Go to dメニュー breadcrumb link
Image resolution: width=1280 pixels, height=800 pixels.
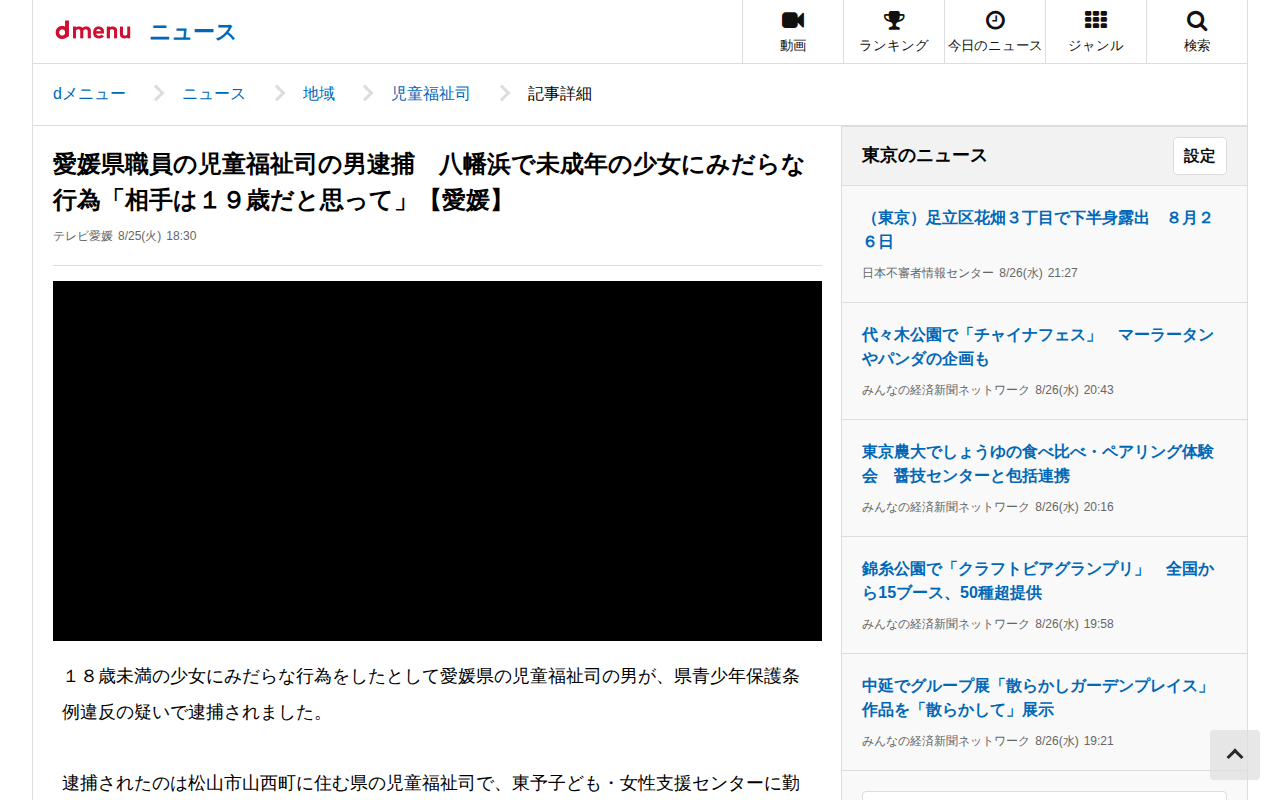[89, 94]
